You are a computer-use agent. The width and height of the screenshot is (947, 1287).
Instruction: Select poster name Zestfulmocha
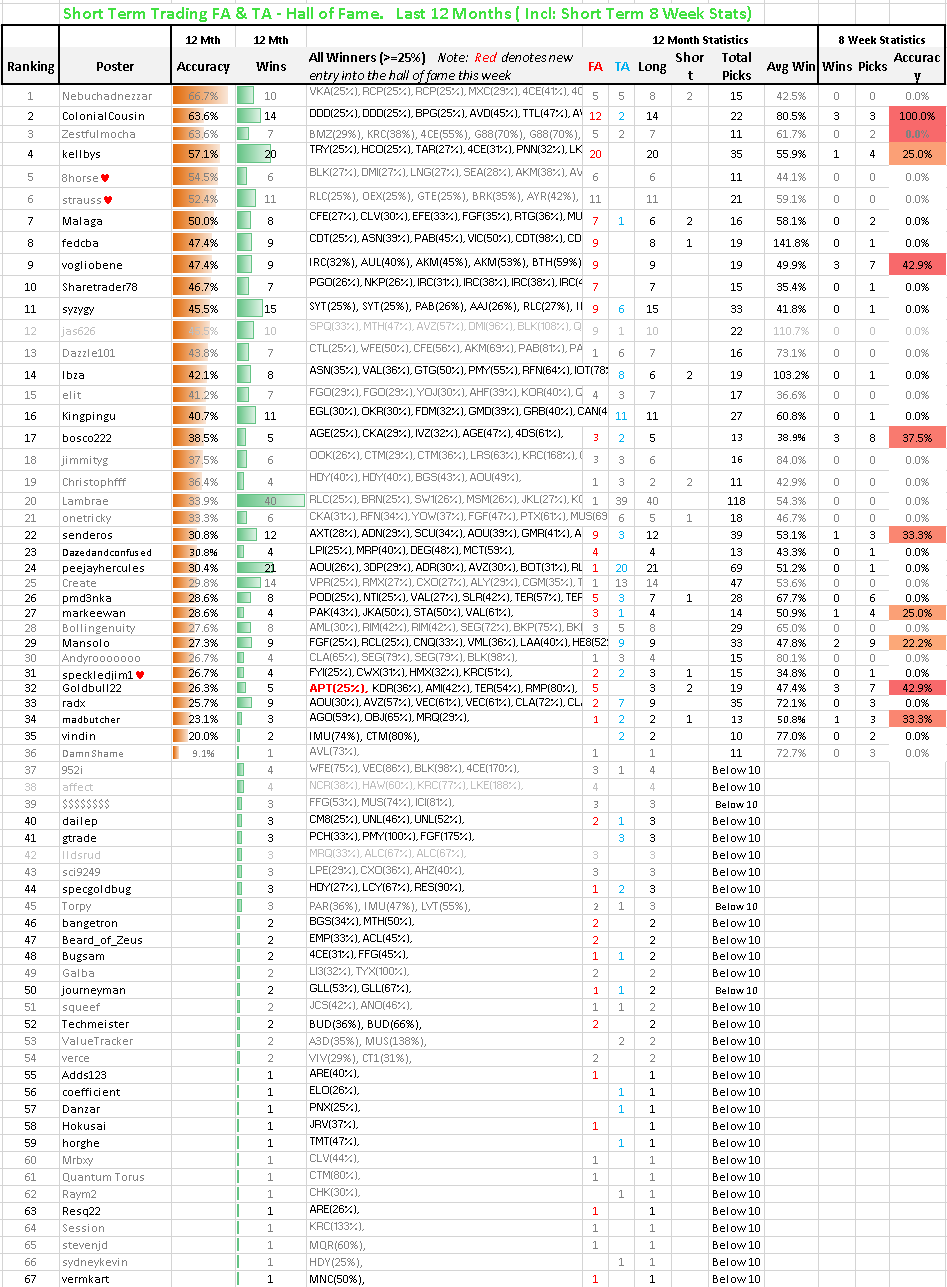click(x=98, y=134)
